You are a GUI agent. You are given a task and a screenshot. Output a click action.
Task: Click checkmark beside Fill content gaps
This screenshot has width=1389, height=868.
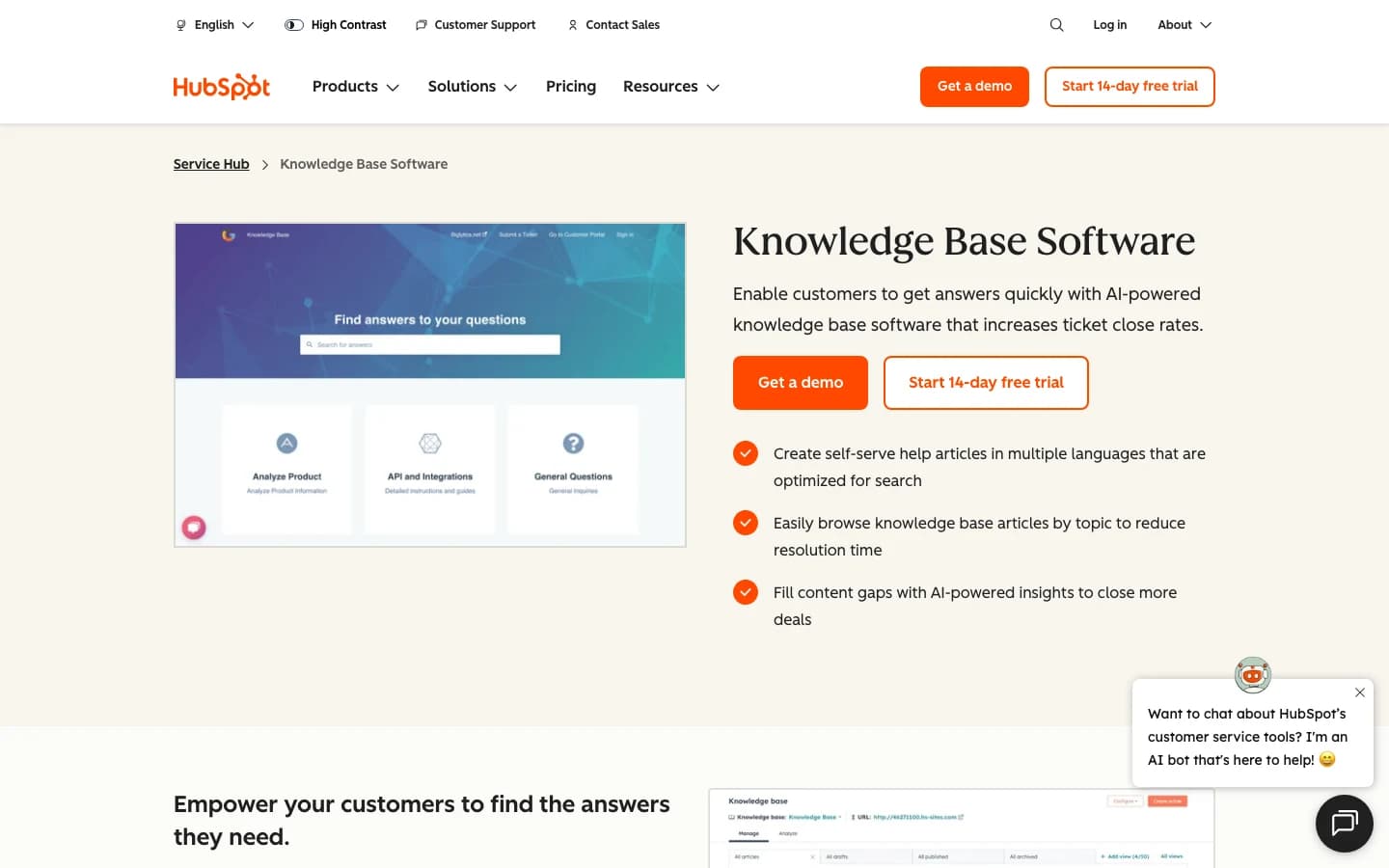click(746, 592)
